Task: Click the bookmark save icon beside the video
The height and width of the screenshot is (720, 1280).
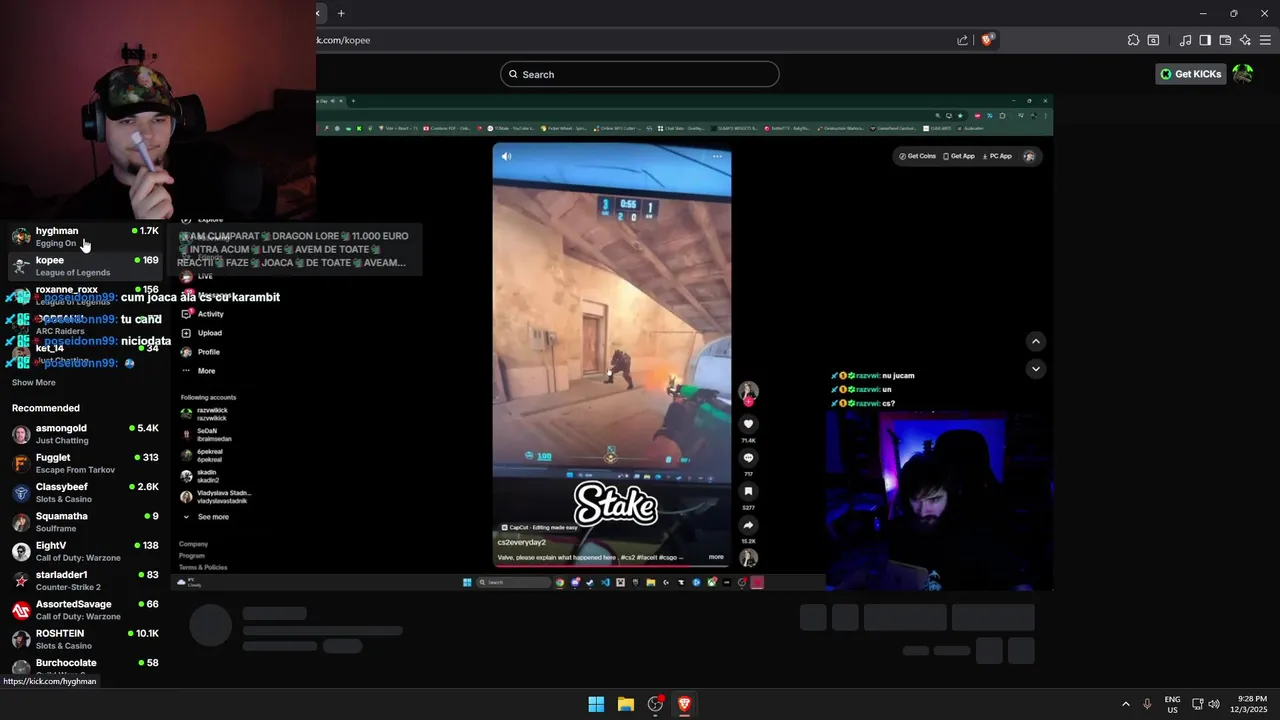Action: point(748,491)
